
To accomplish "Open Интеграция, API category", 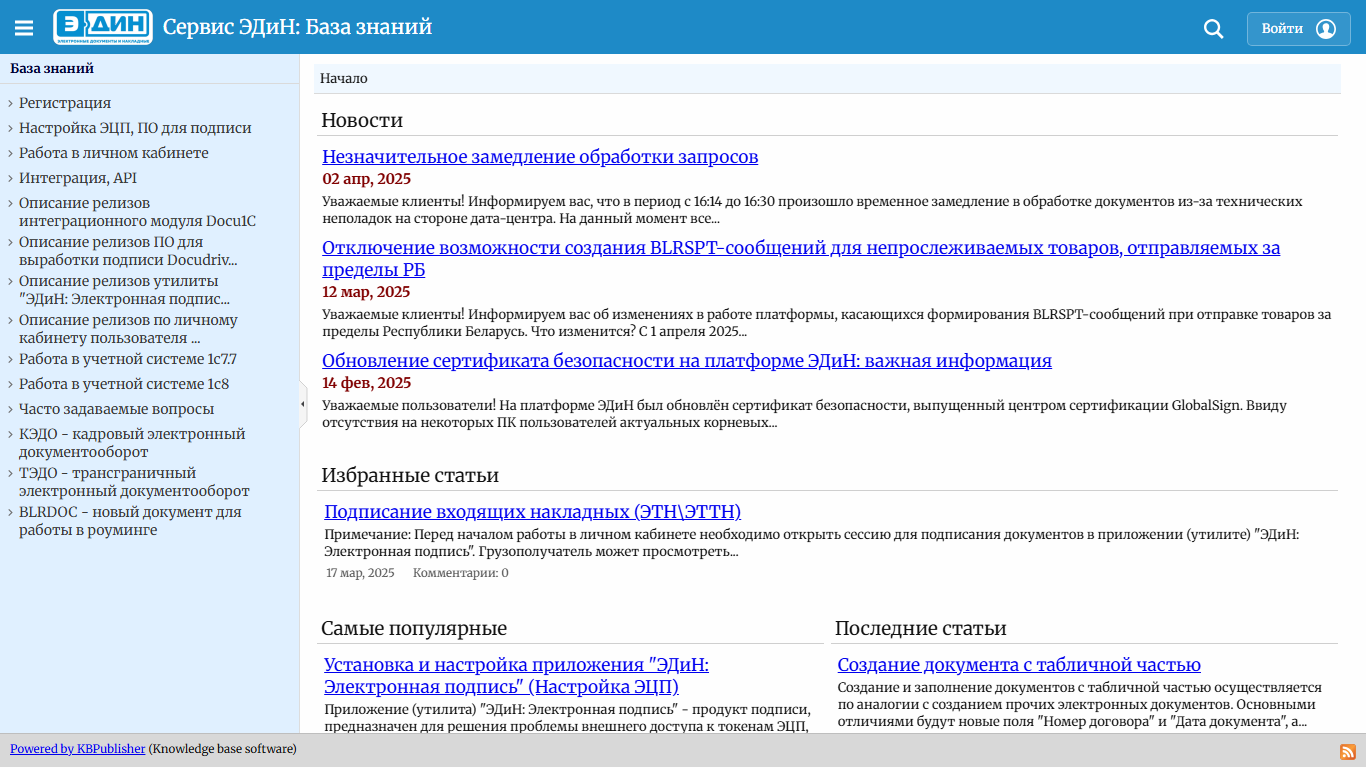I will click(x=78, y=178).
